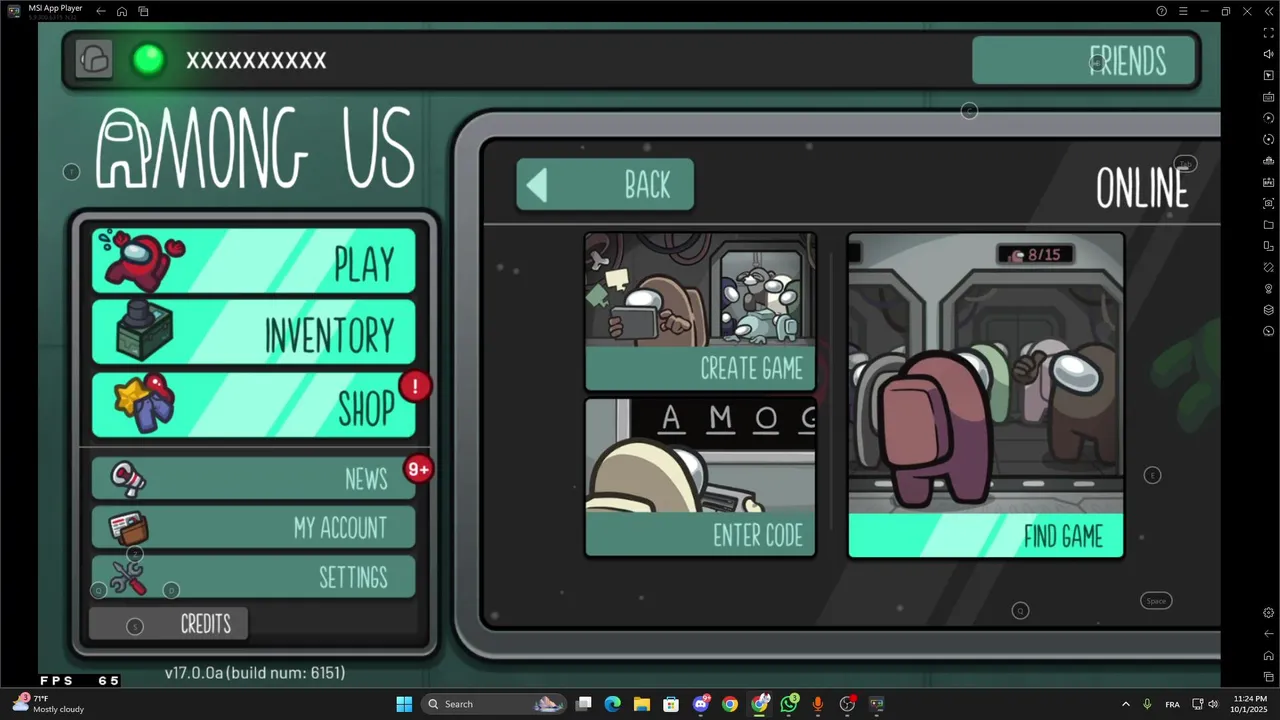The height and width of the screenshot is (720, 1280).
Task: Click the account profile icon beside player name
Action: [94, 59]
